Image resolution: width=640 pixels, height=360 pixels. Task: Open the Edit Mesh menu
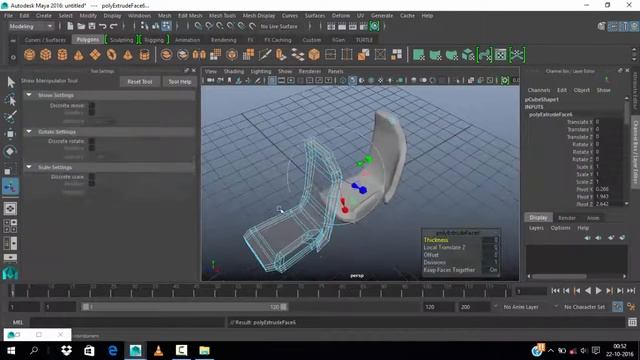(190, 16)
